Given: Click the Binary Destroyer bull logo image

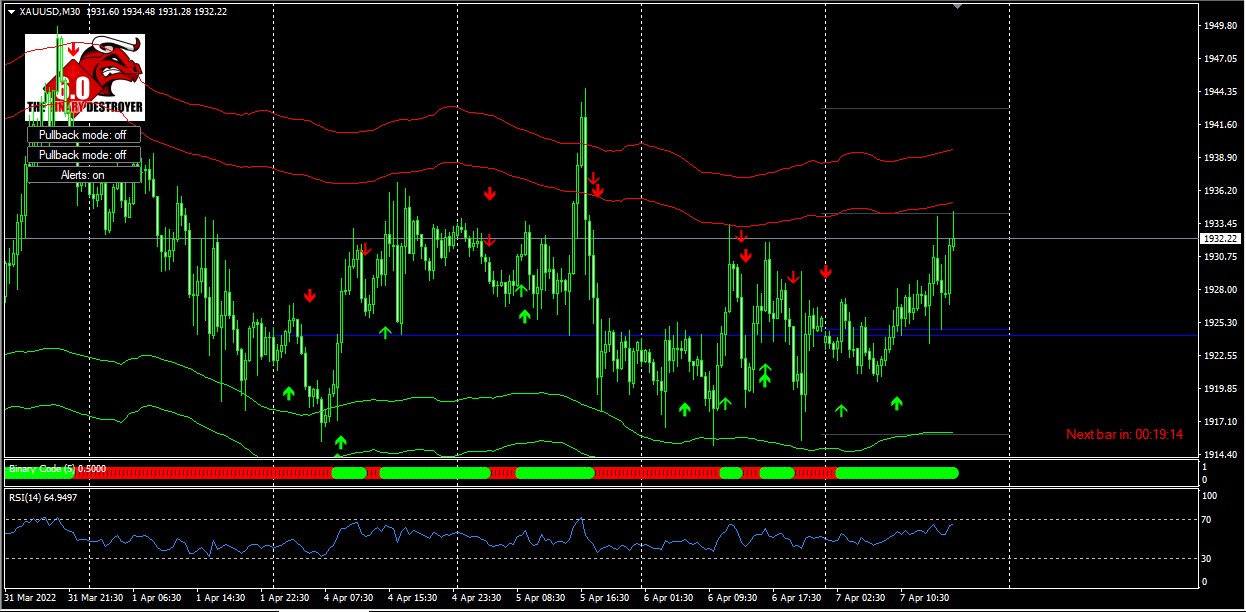Looking at the screenshot, I should 85,77.
